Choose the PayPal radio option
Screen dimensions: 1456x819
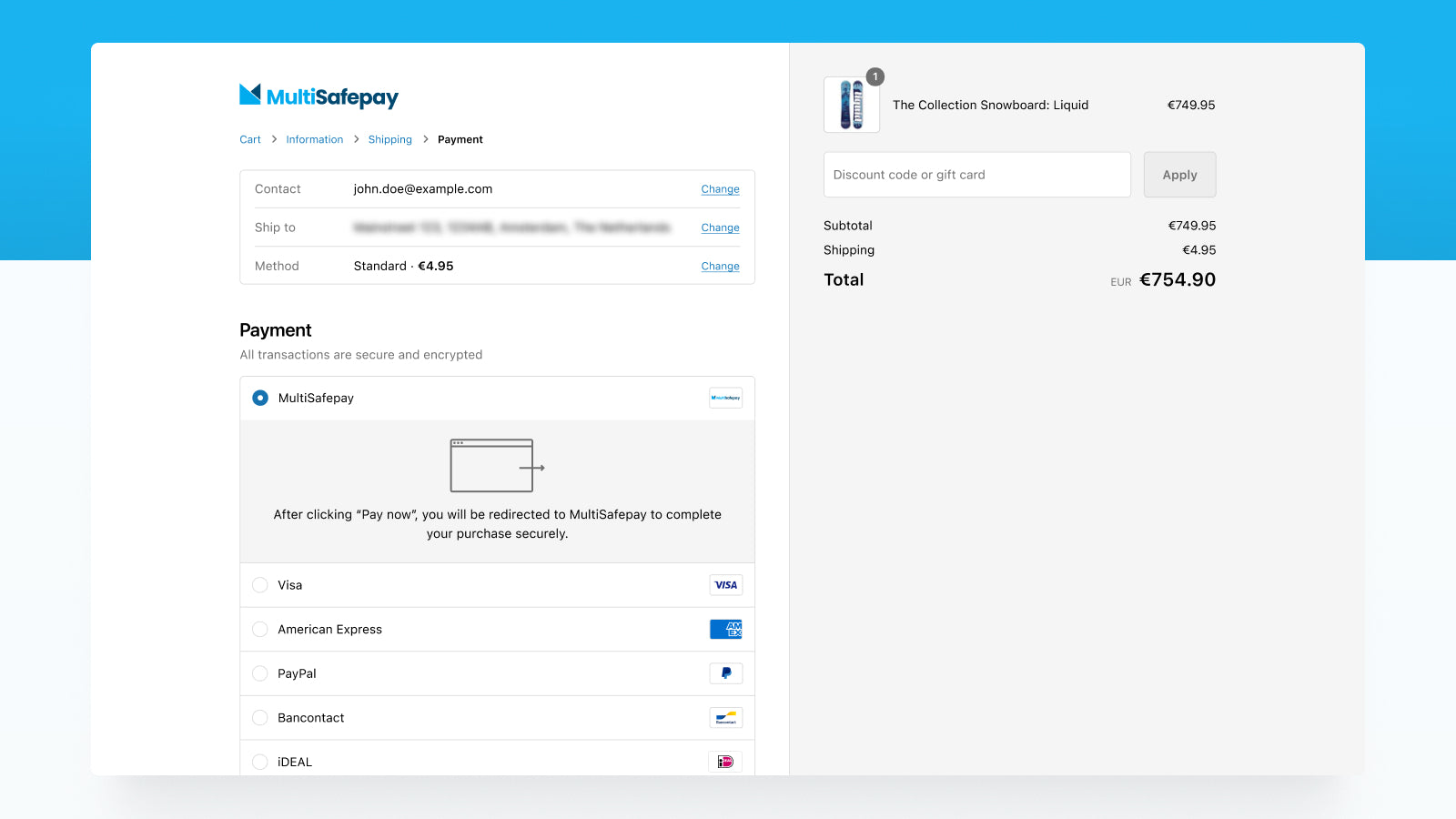pyautogui.click(x=260, y=673)
